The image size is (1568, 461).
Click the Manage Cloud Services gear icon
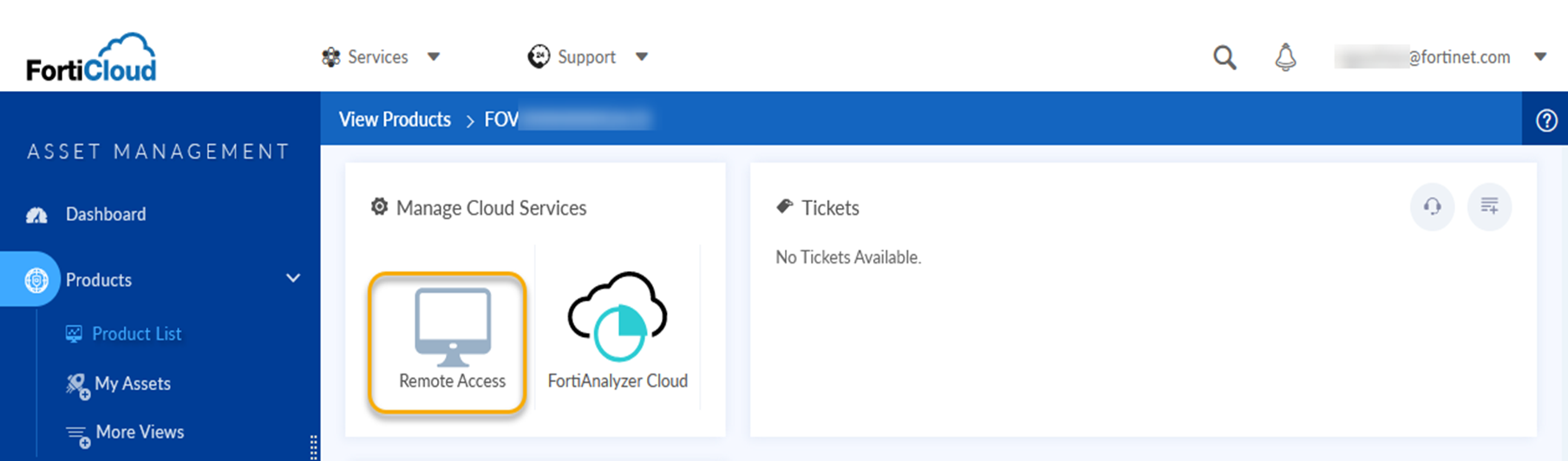click(379, 207)
